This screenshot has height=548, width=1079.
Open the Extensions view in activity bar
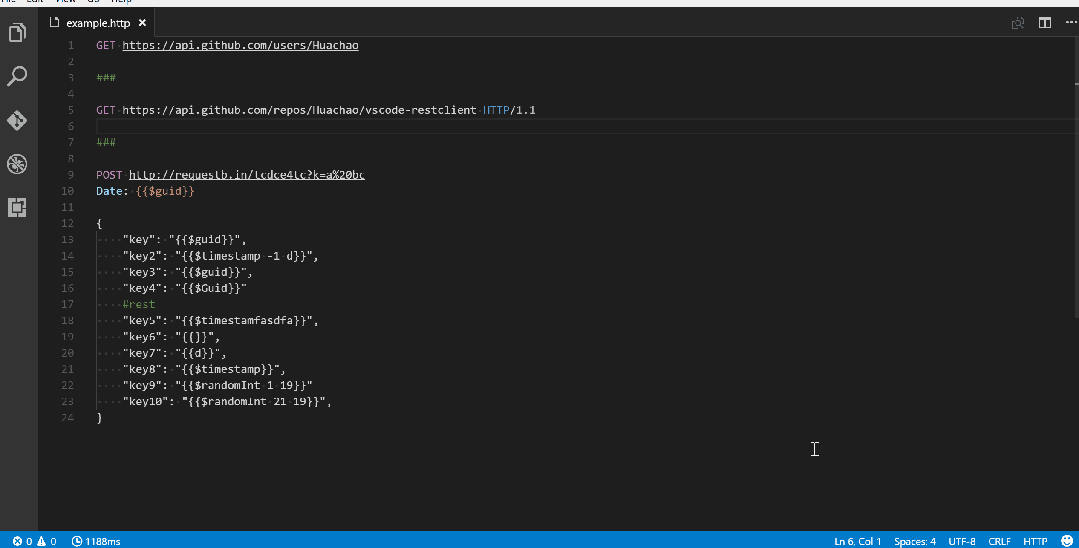(x=17, y=207)
